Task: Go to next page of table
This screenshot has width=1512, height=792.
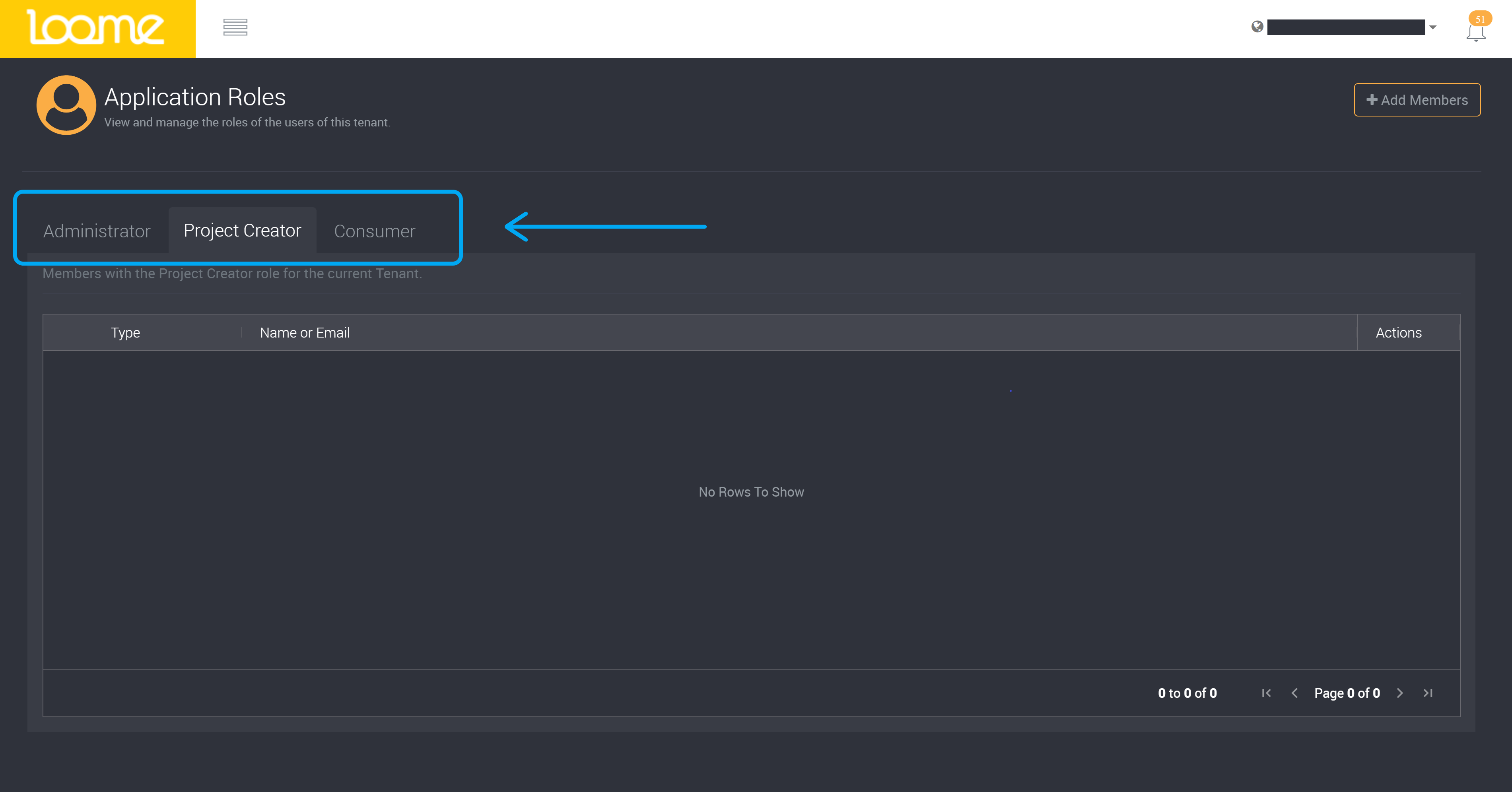Action: tap(1400, 693)
